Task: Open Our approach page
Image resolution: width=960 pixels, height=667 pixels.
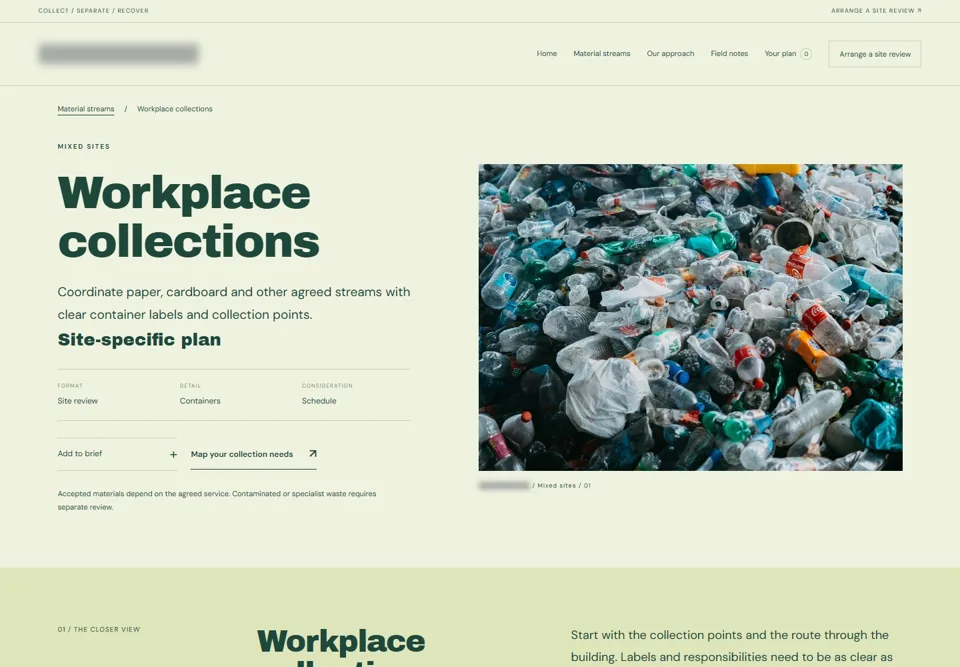Action: point(670,54)
